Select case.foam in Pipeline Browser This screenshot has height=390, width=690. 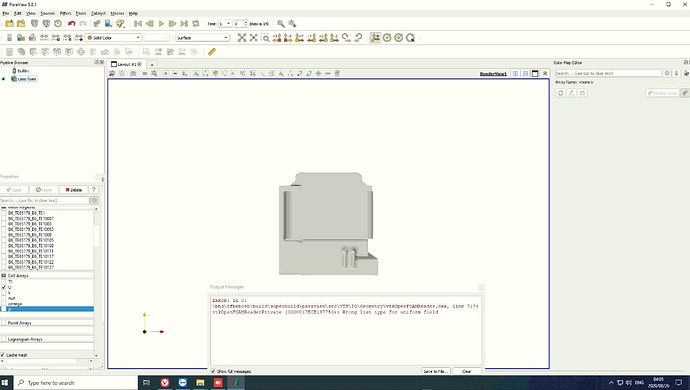[x=26, y=79]
